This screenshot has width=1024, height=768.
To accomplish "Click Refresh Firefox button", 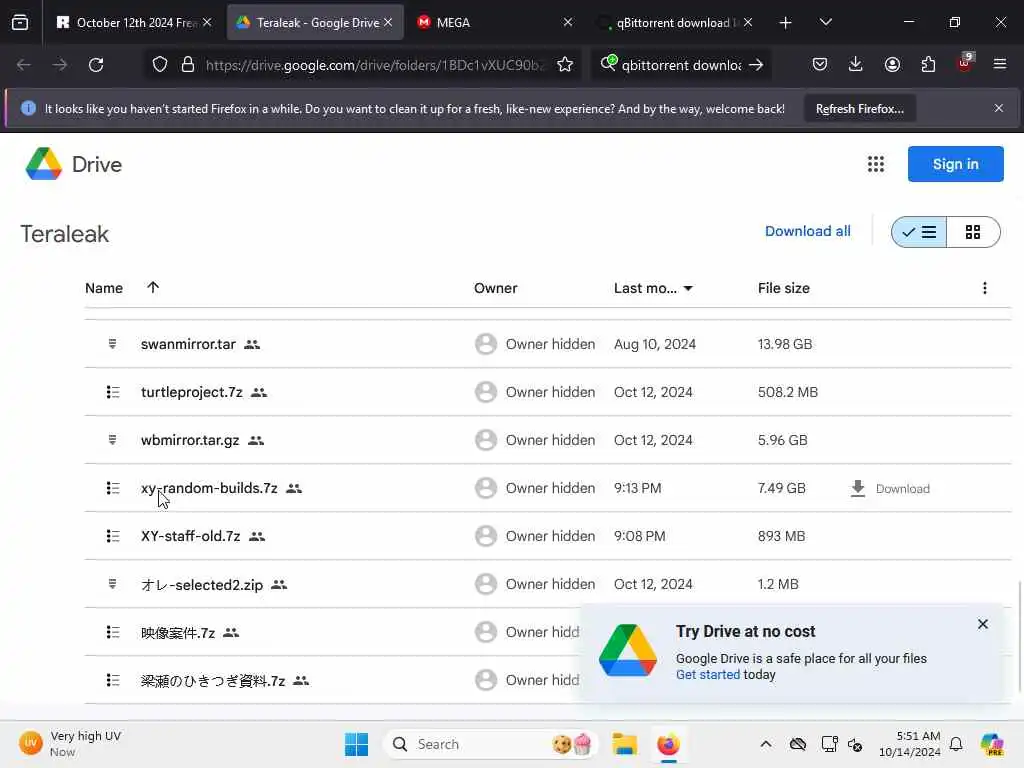I will 859,108.
